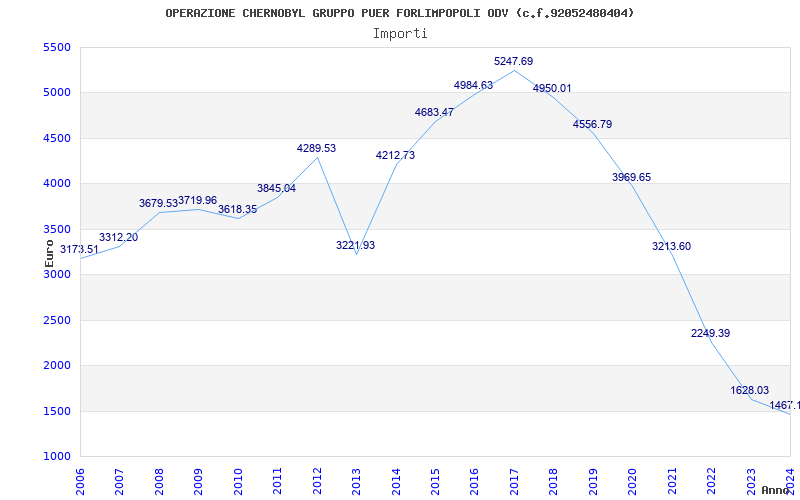The image size is (800, 500).
Task: Click the y-axis value 2000
Action: pyautogui.click(x=57, y=366)
